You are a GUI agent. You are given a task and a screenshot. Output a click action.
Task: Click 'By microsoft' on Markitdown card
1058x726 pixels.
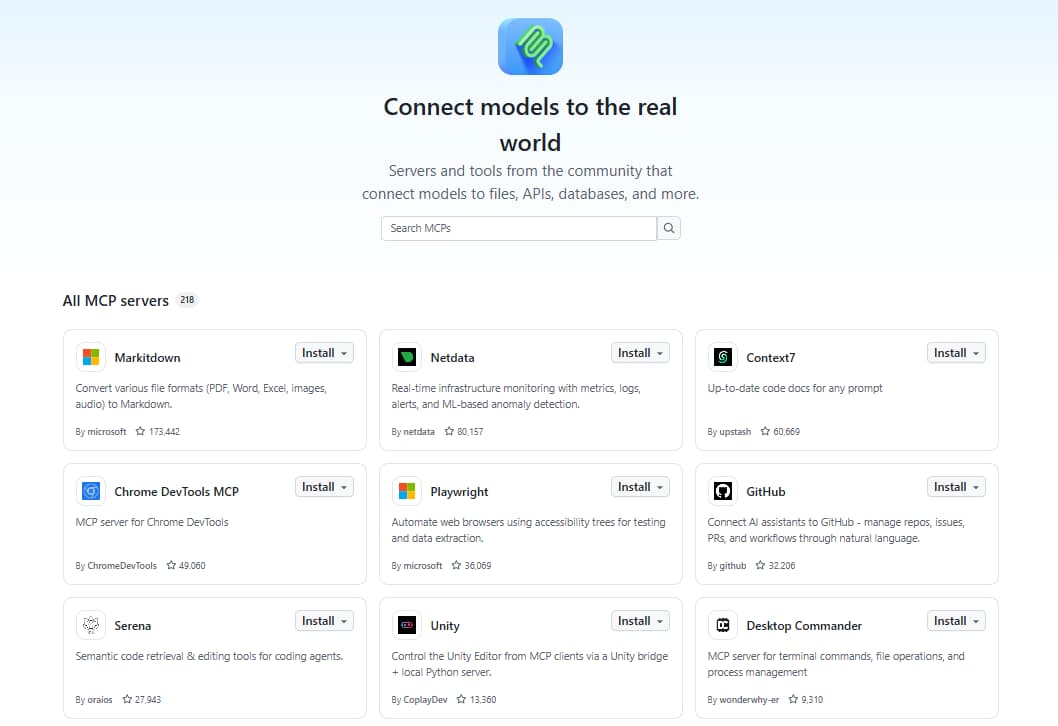coord(101,432)
